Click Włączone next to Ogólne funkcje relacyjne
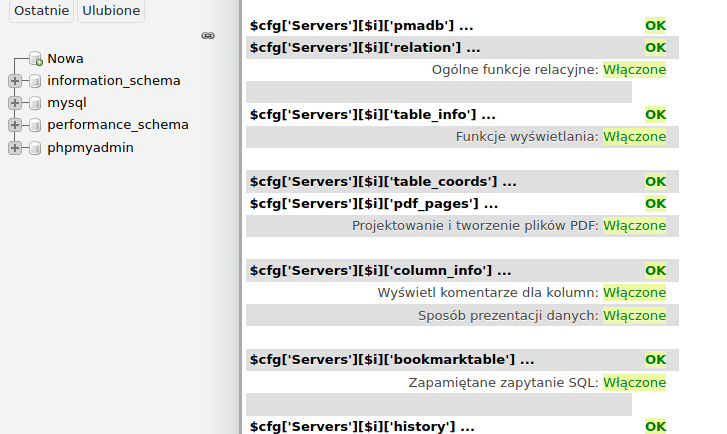The image size is (727, 434). (x=634, y=70)
